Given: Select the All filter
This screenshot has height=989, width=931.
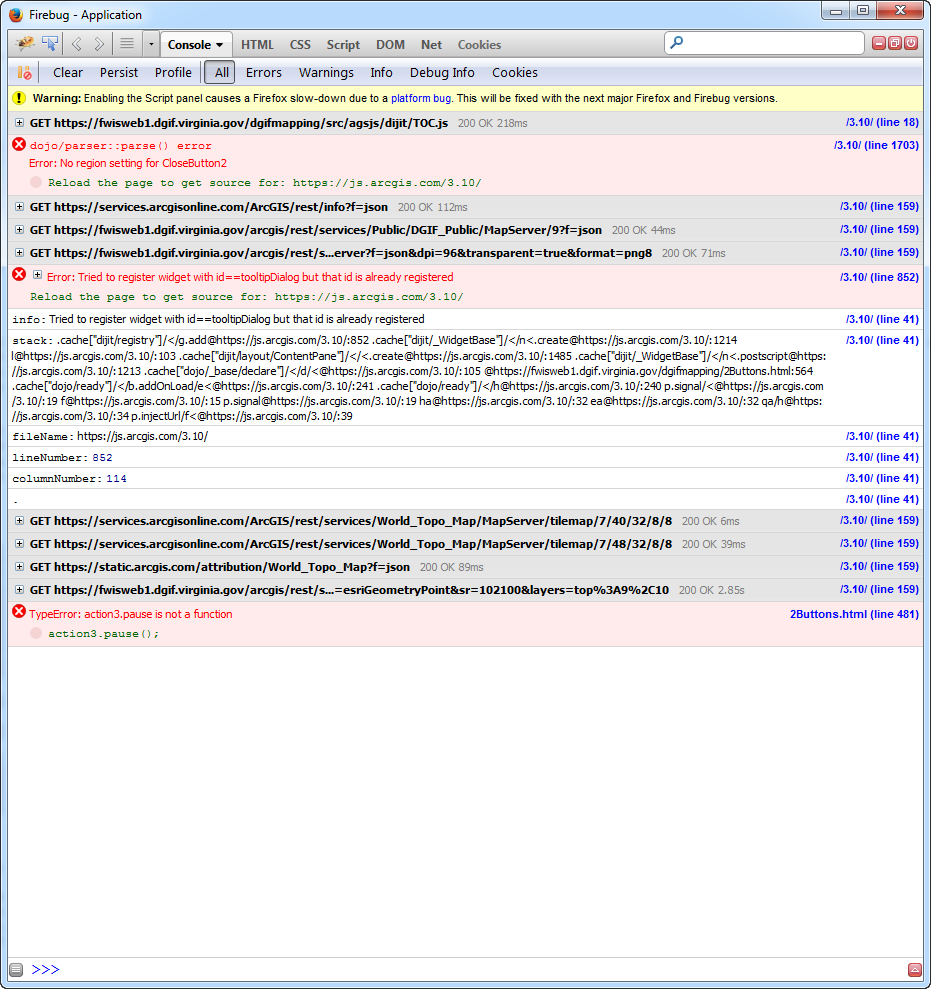Looking at the screenshot, I should click(220, 73).
